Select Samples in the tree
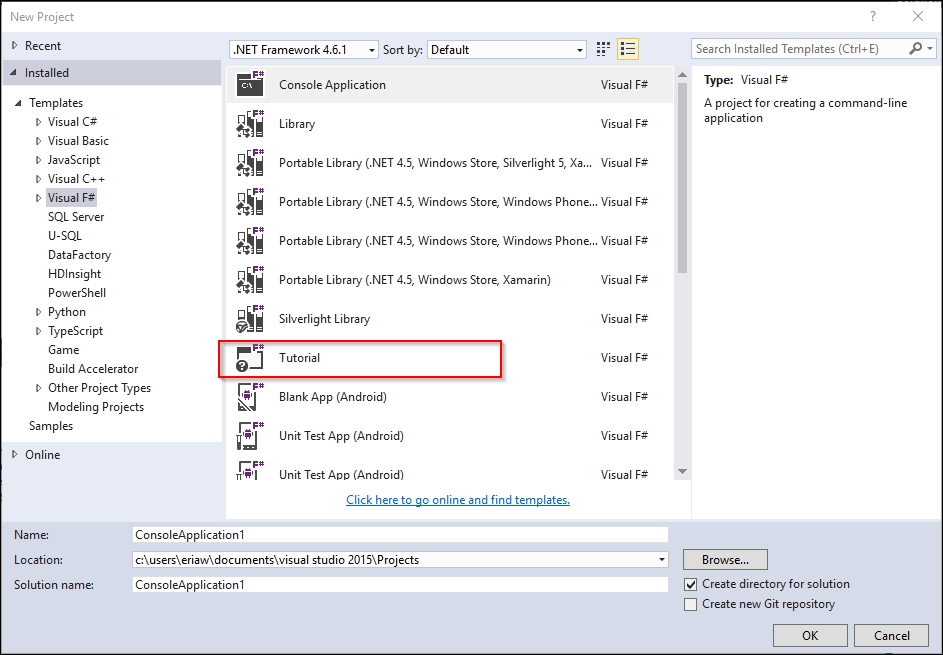Screen dimensions: 943x655 coord(51,426)
